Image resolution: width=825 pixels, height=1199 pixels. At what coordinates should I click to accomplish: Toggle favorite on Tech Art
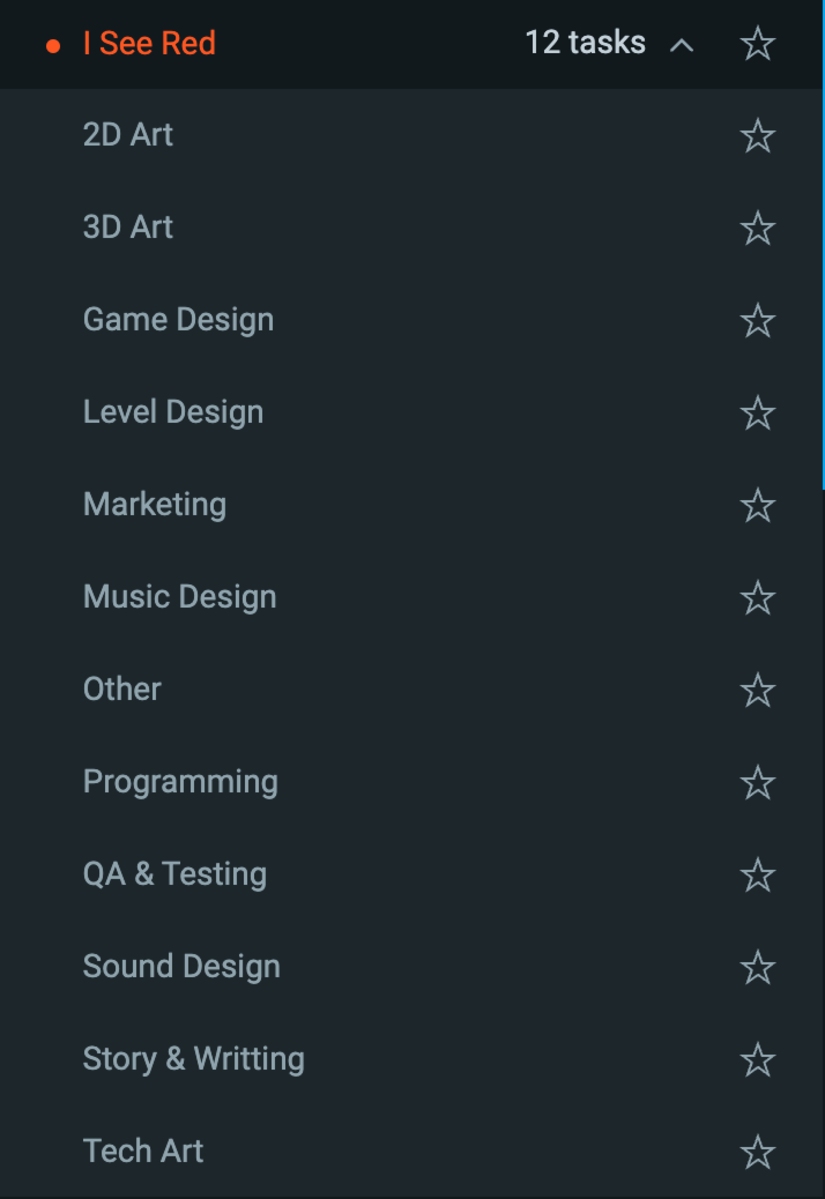click(x=758, y=1152)
